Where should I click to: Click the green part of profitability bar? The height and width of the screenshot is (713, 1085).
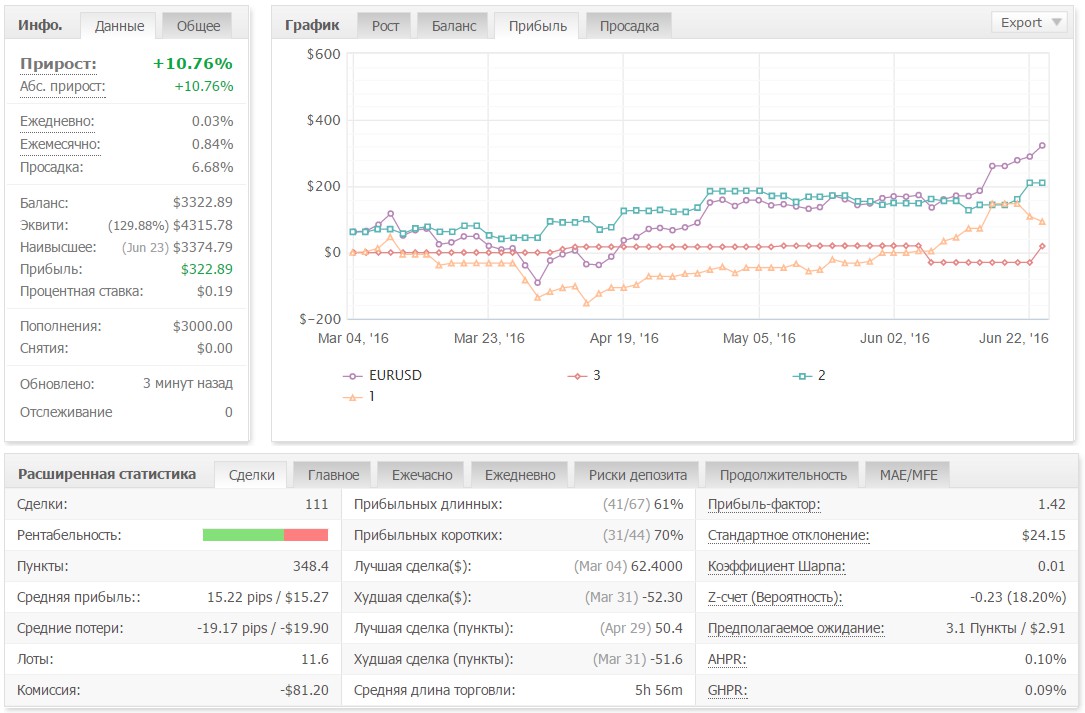[x=243, y=535]
